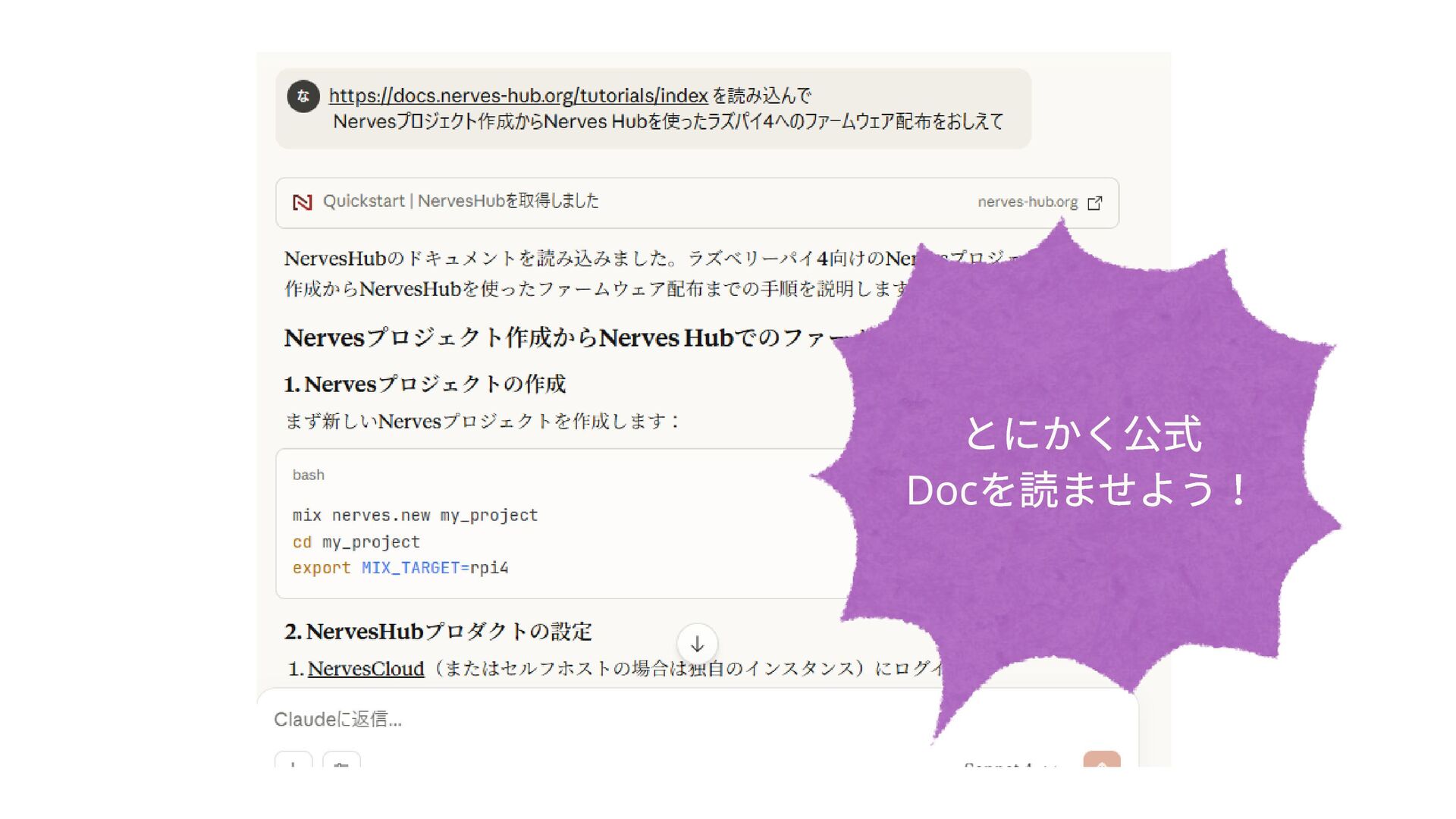Open the tools button next to plus

pyautogui.click(x=341, y=761)
